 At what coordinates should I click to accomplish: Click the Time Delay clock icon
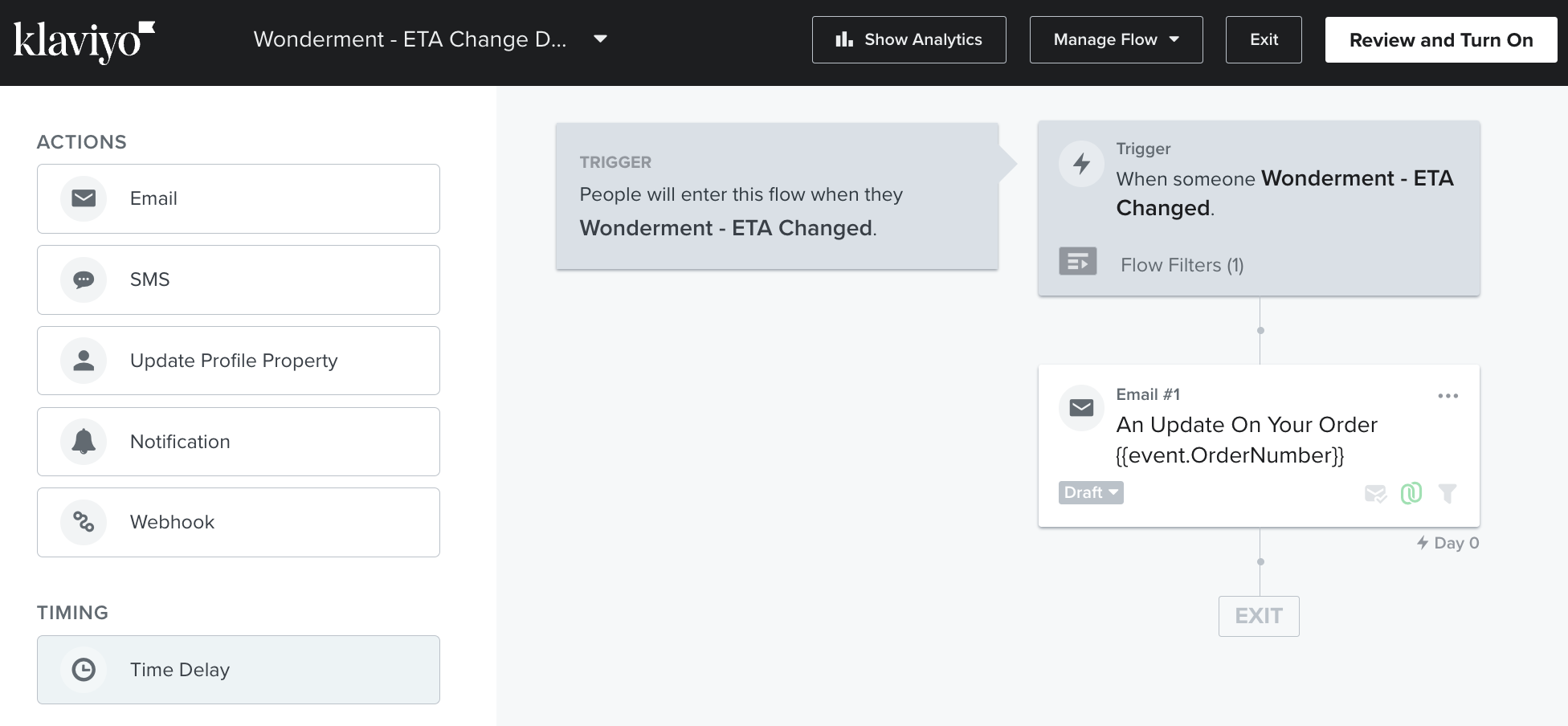(84, 670)
